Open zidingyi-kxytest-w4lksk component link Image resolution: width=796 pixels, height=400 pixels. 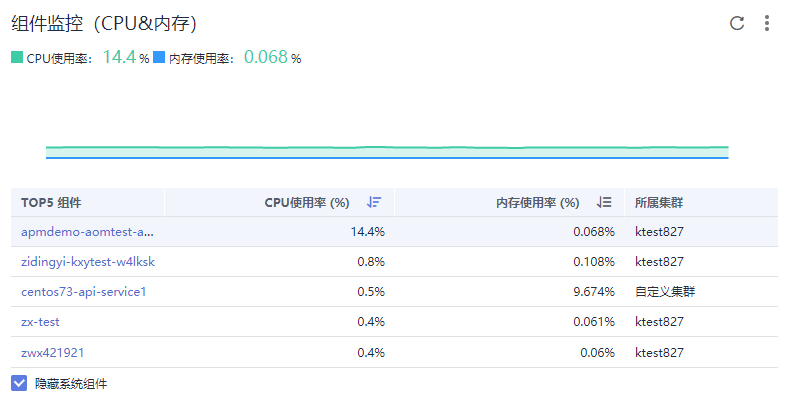(x=88, y=262)
